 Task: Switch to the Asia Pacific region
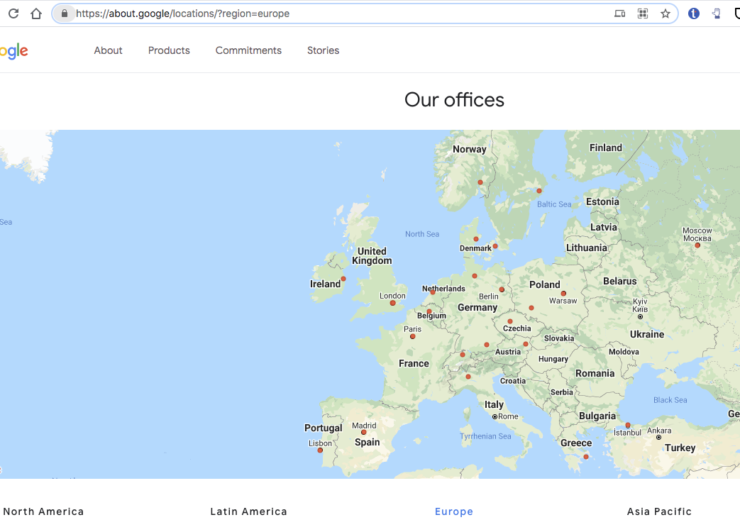[x=659, y=511]
